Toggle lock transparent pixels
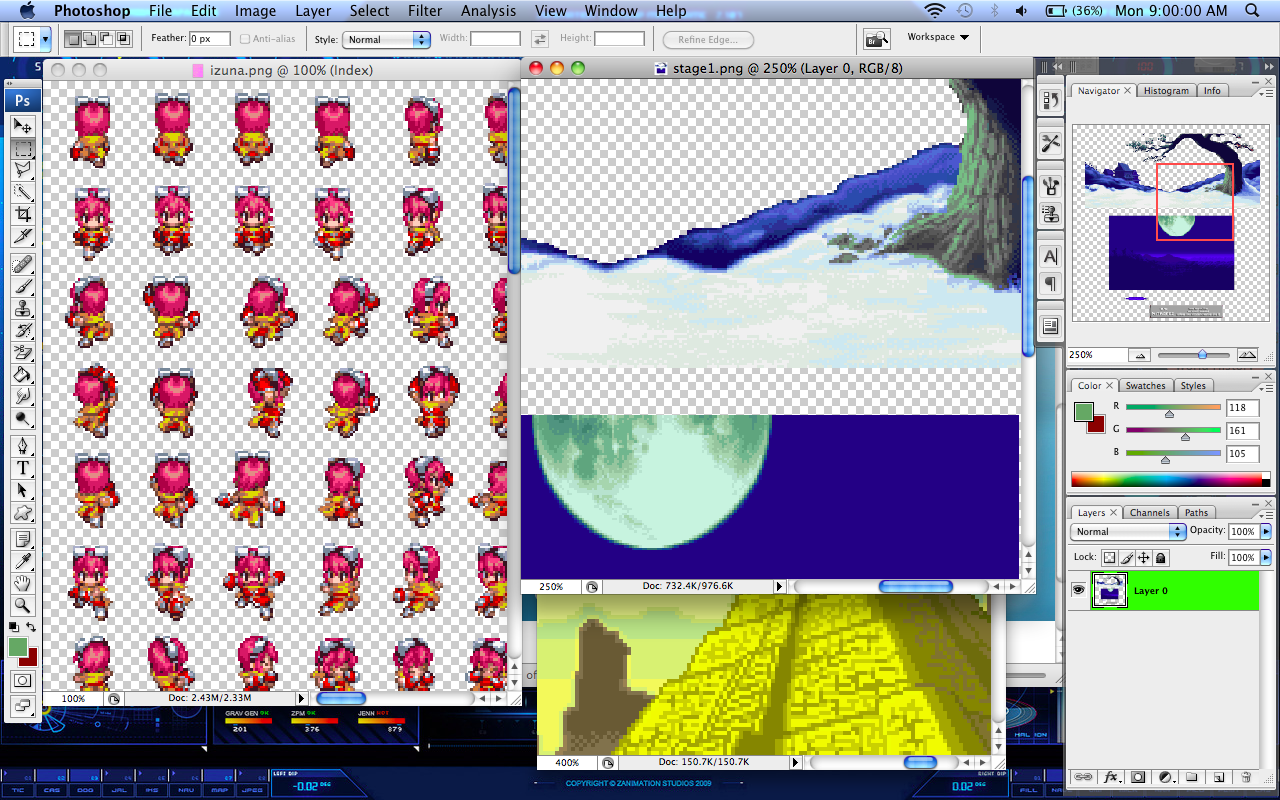Image resolution: width=1280 pixels, height=800 pixels. coord(1109,558)
